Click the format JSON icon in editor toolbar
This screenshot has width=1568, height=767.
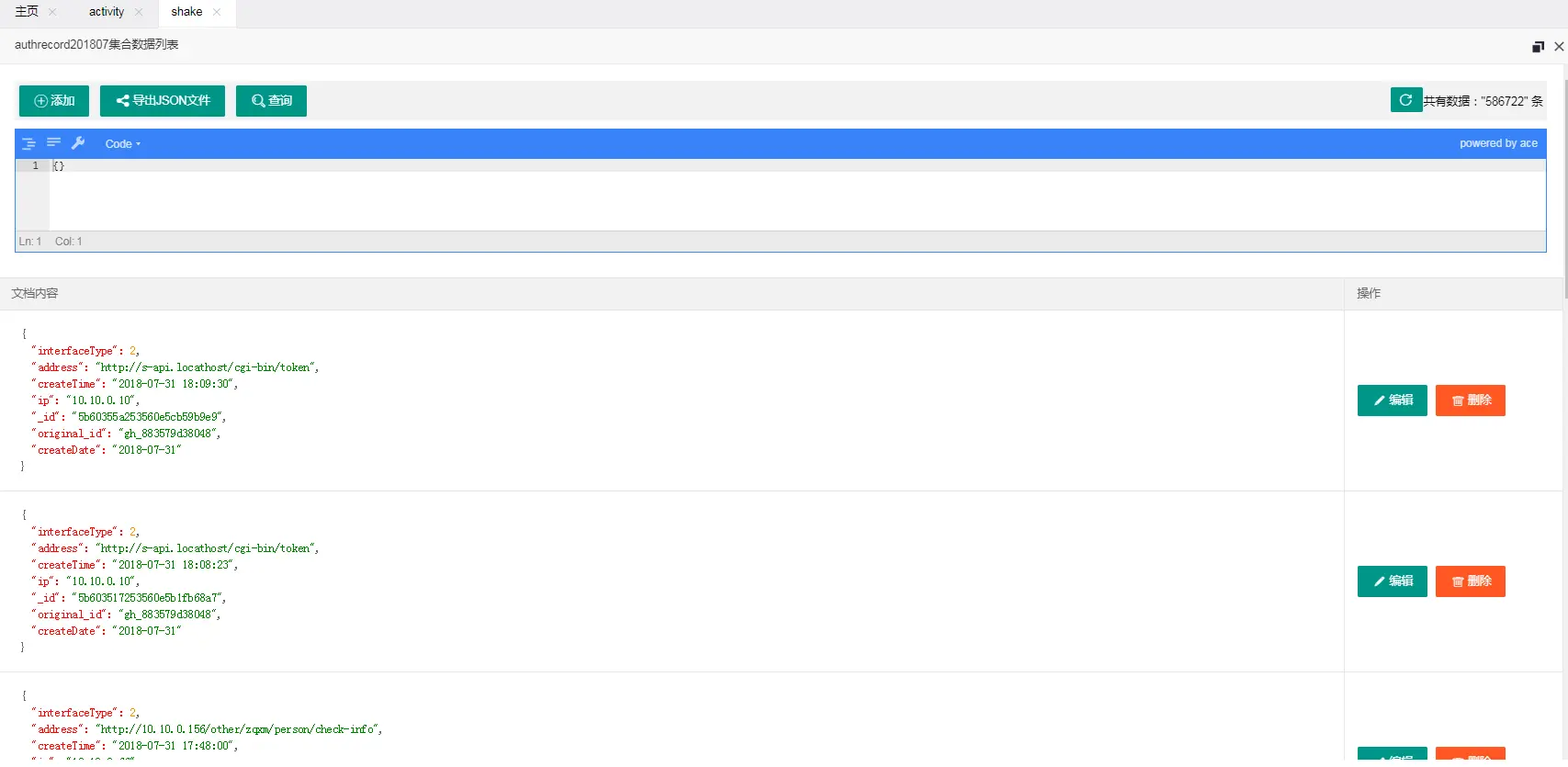[28, 143]
